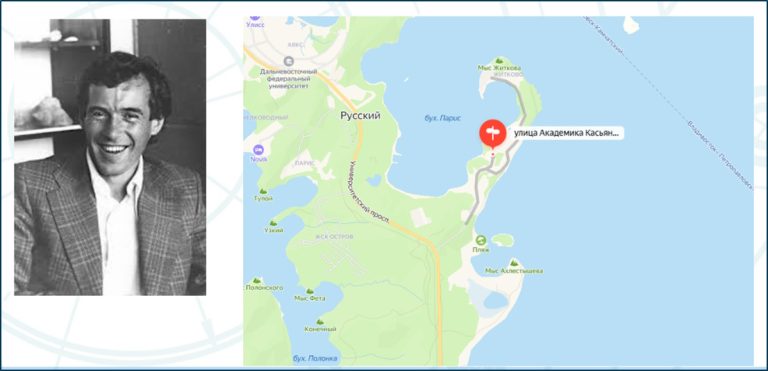768x371 pixels.
Task: Click the Русский island name label
Action: [x=360, y=116]
